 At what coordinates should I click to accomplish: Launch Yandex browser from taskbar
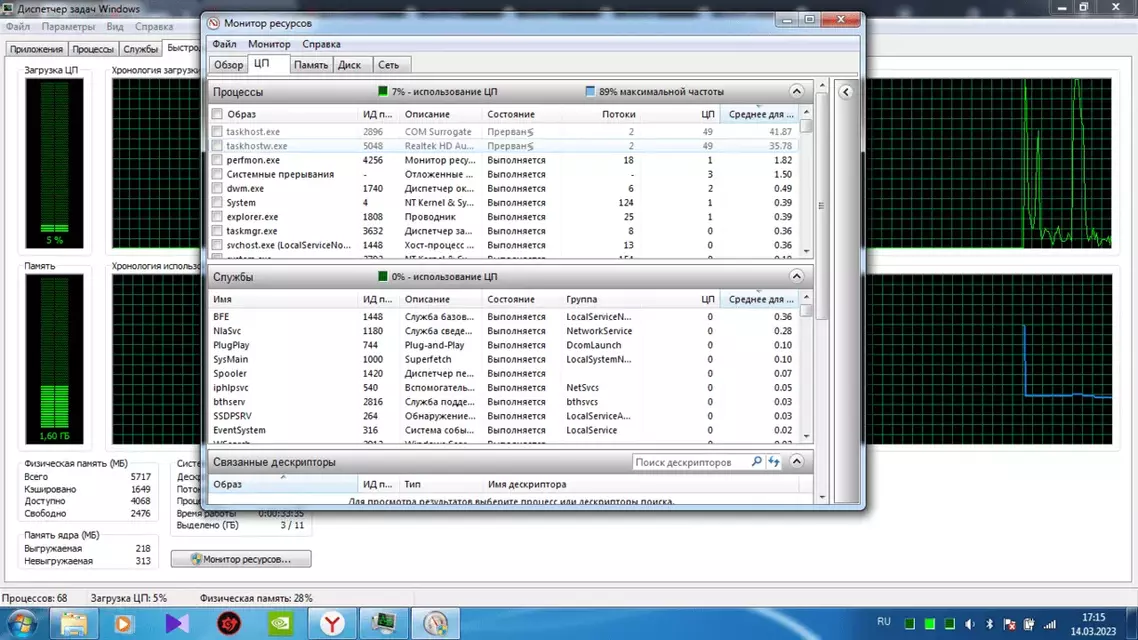[332, 623]
